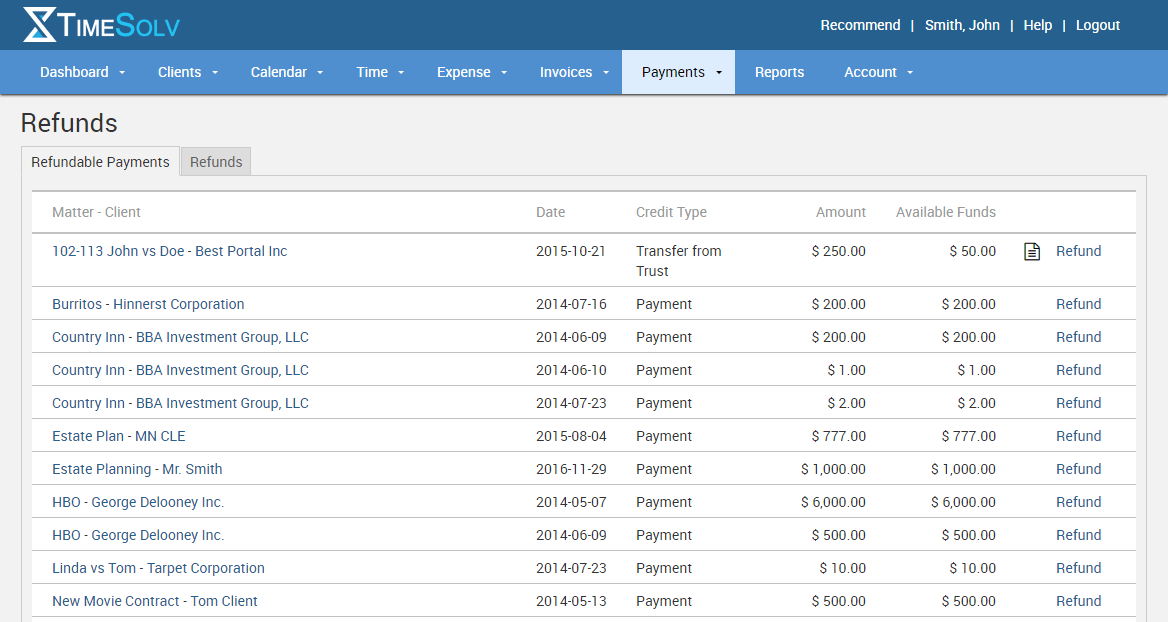1168x622 pixels.
Task: Click the Smith, John account name
Action: [x=962, y=24]
